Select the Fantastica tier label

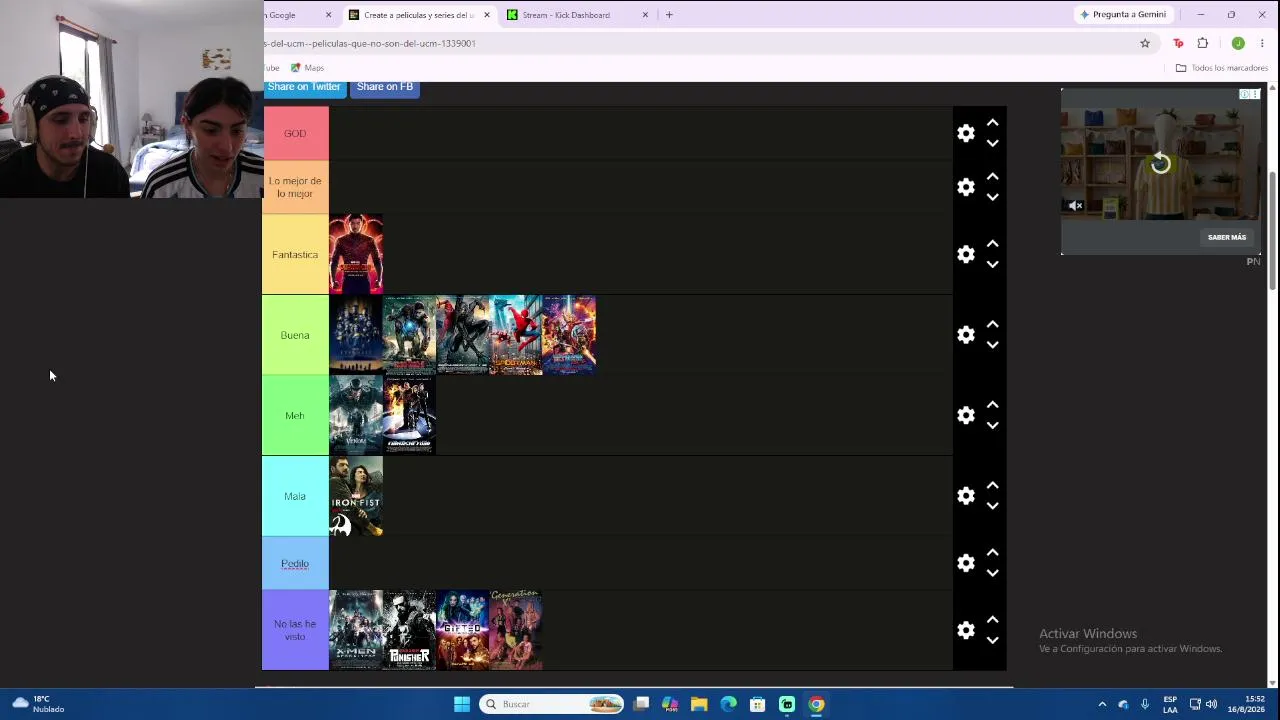click(x=295, y=254)
